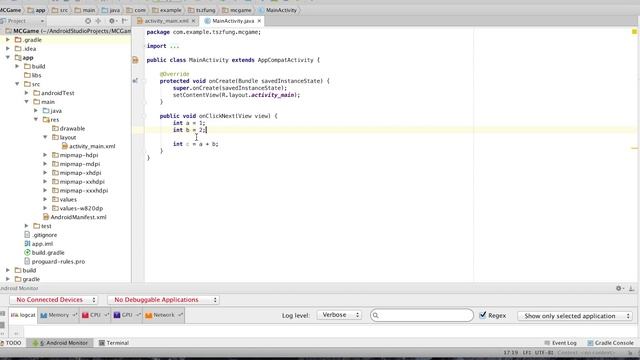Click the 'import ...' folded line
Viewport: 640px width, 360px height.
coord(162,46)
